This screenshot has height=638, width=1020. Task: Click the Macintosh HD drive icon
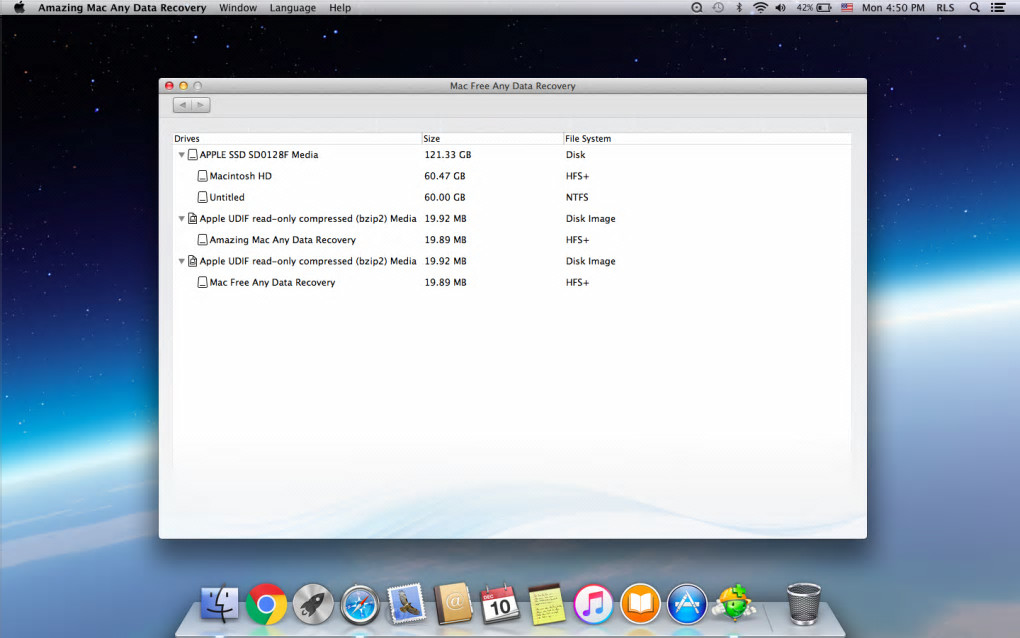point(202,176)
